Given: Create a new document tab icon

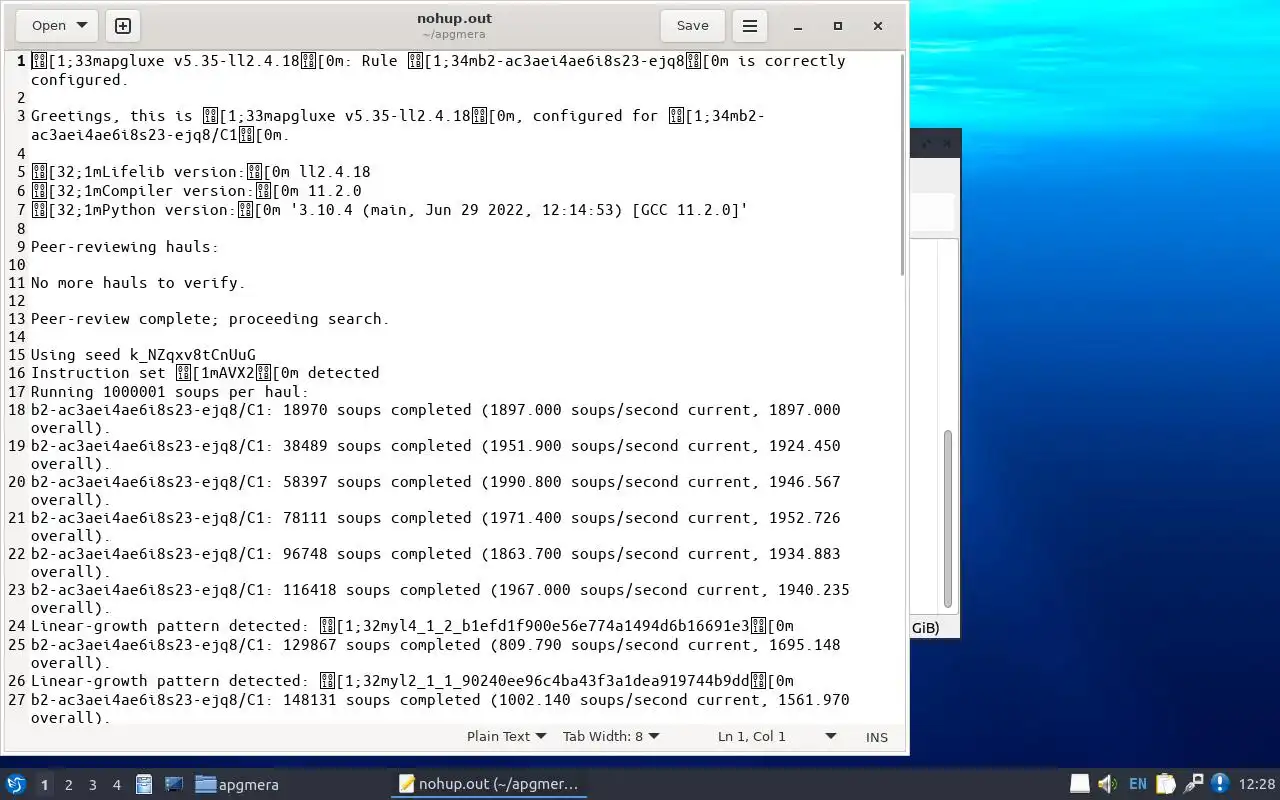Looking at the screenshot, I should coord(123,26).
